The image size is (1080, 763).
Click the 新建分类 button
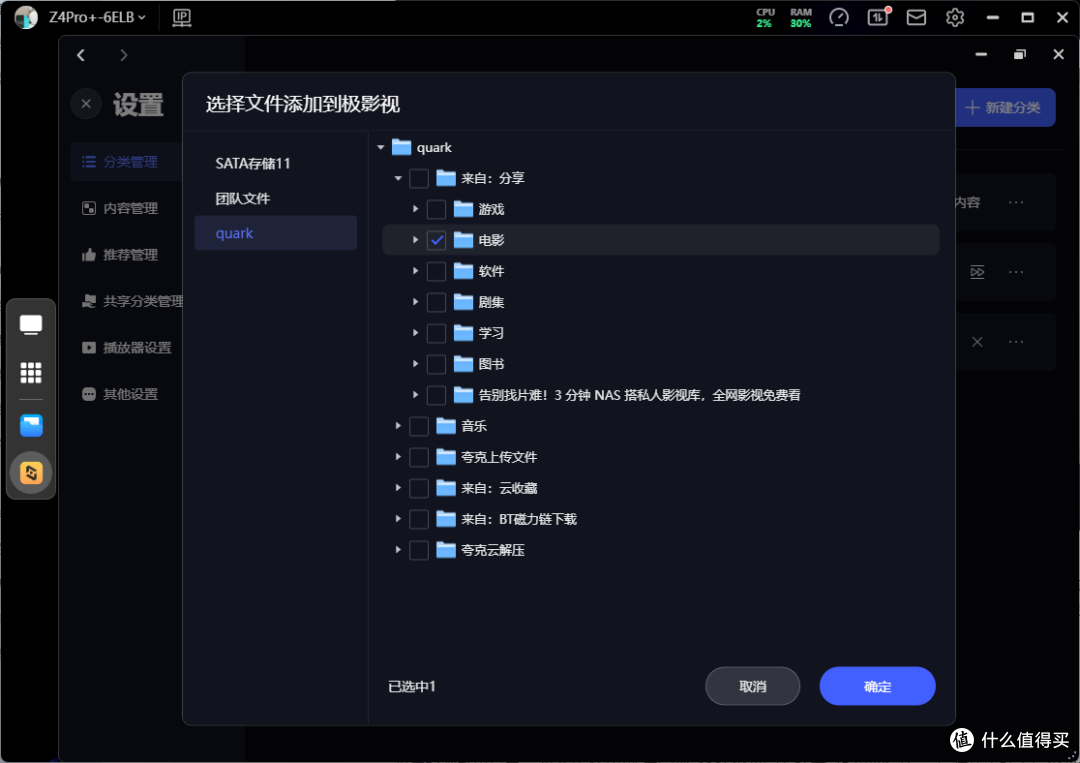click(x=1005, y=107)
